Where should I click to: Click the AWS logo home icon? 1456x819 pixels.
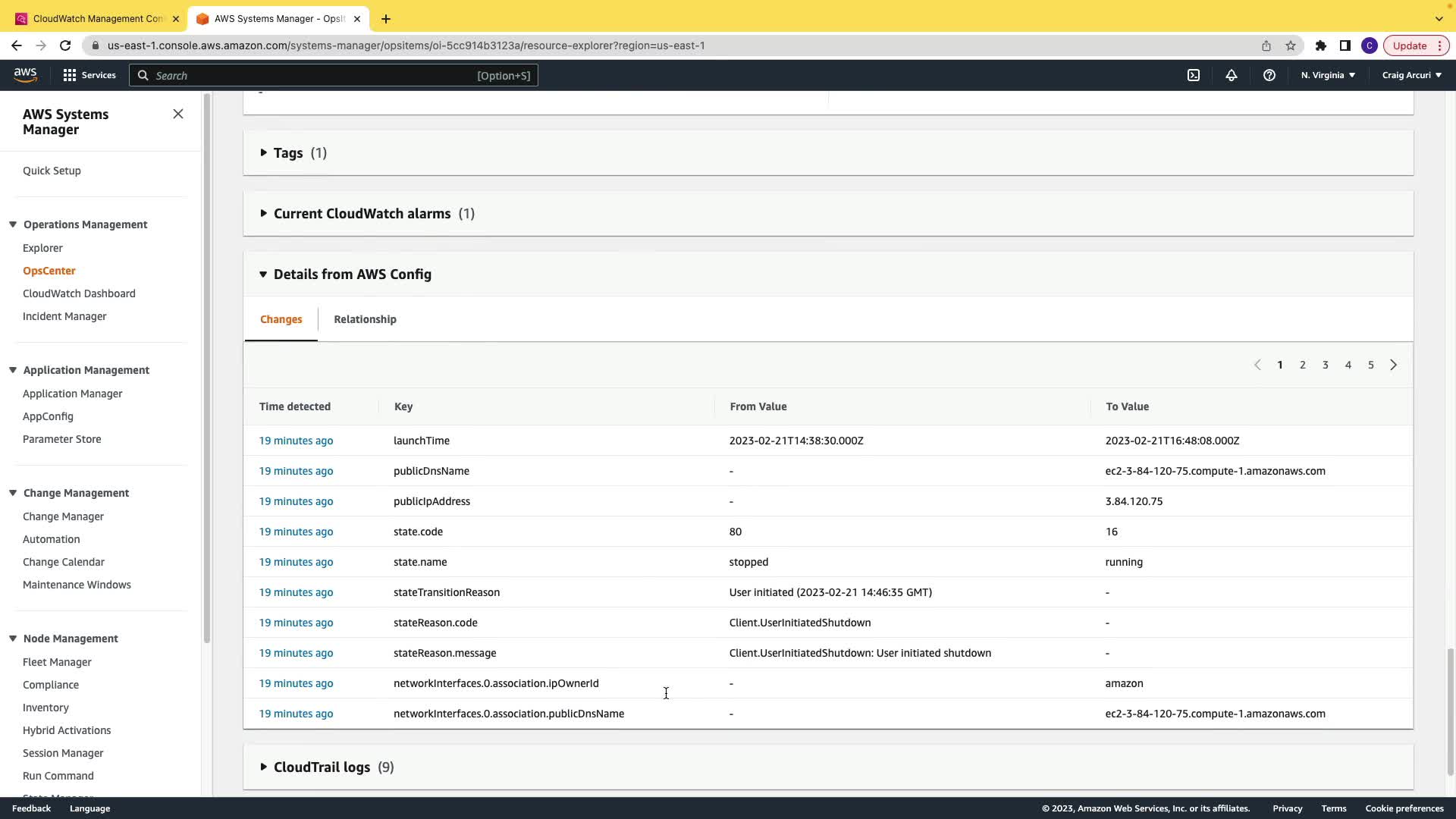(x=25, y=74)
